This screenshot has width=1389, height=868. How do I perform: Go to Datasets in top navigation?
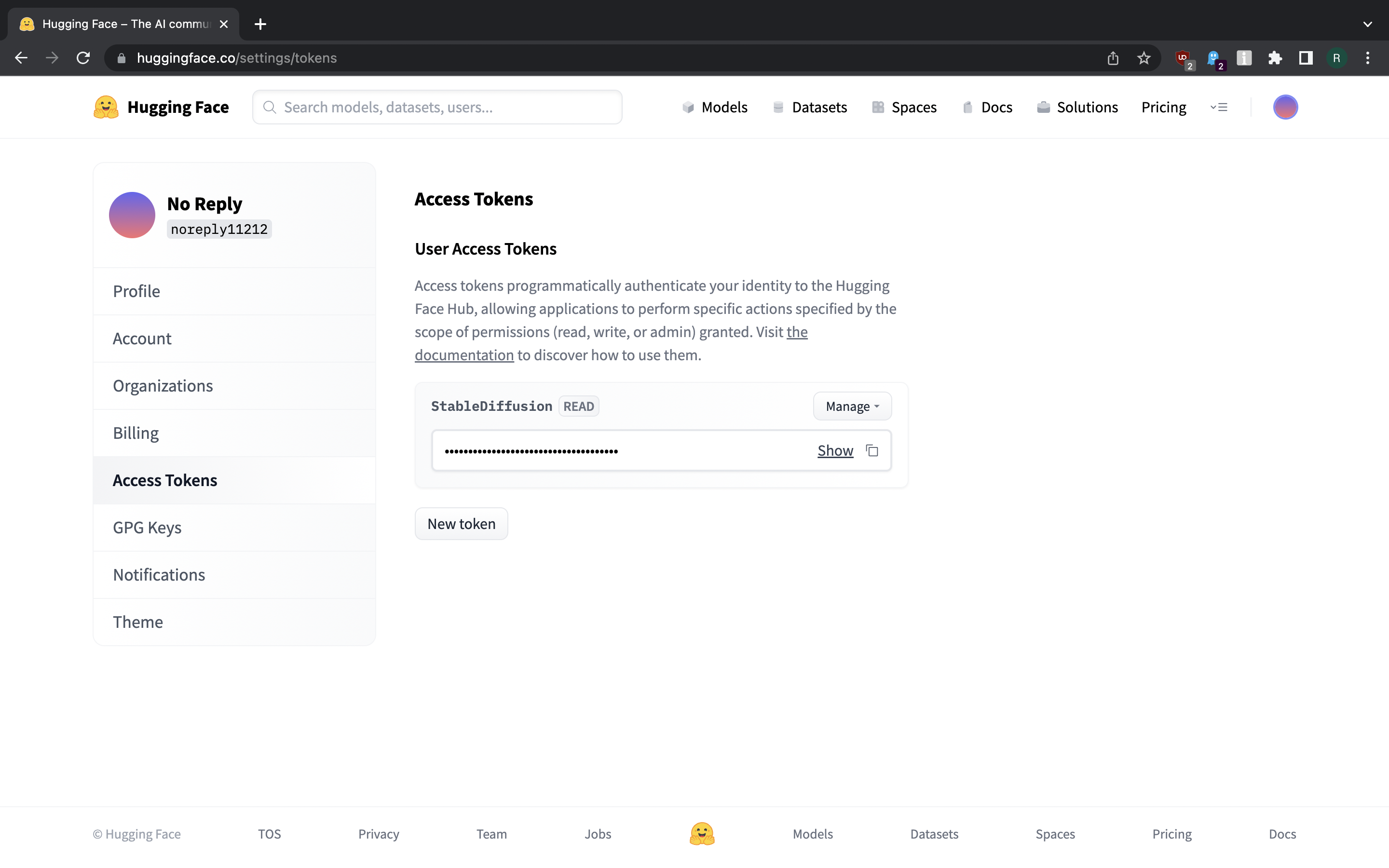pos(810,108)
